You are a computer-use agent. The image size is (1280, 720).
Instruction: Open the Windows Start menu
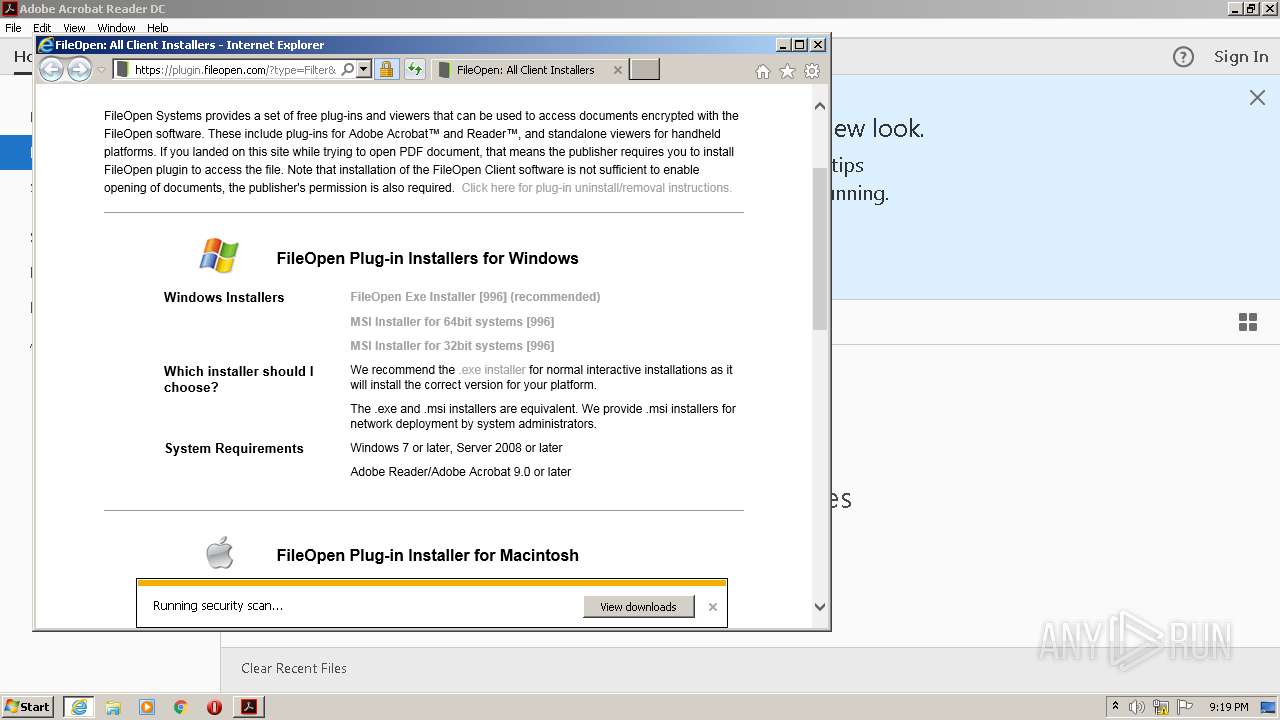[28, 707]
